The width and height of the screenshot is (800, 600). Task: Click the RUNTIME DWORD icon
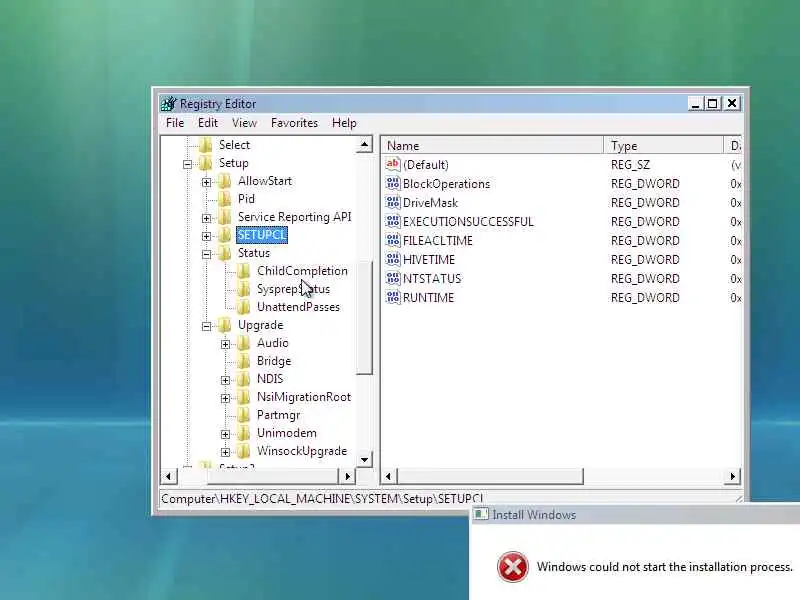(393, 297)
